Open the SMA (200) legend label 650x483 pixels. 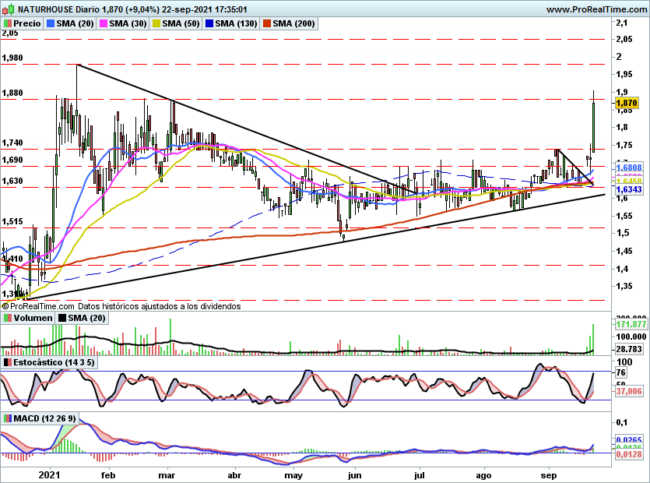[294, 24]
